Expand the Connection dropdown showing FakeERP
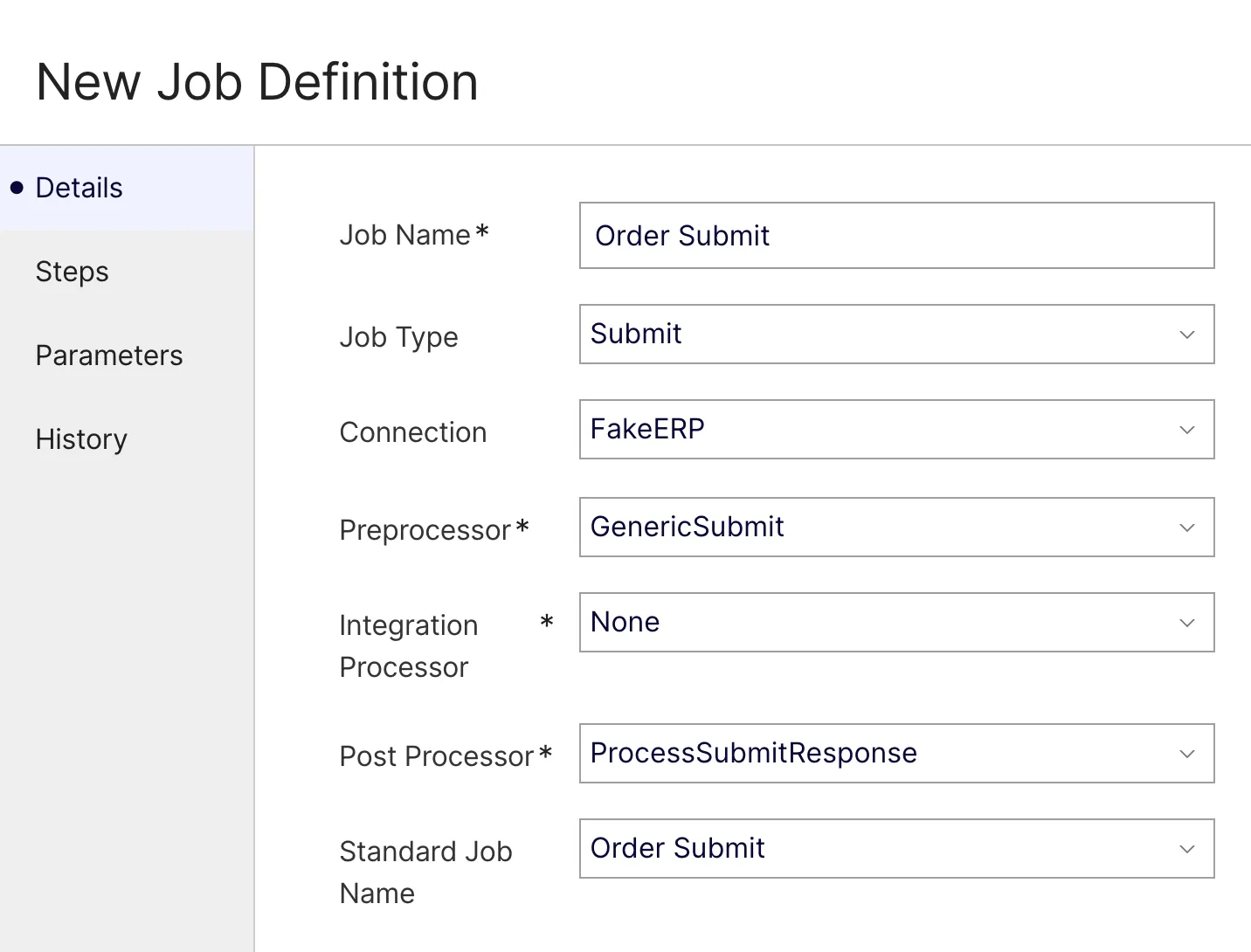The width and height of the screenshot is (1251, 952). [896, 429]
